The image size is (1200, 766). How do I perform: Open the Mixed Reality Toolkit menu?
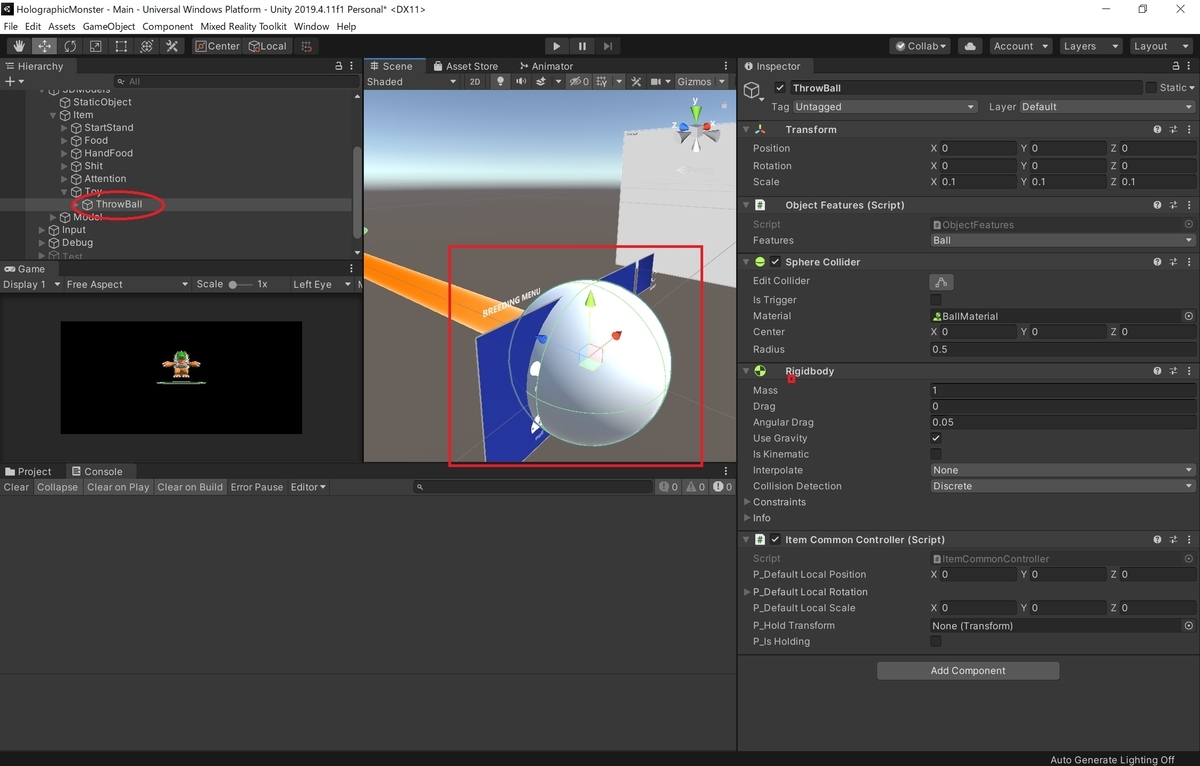[243, 26]
